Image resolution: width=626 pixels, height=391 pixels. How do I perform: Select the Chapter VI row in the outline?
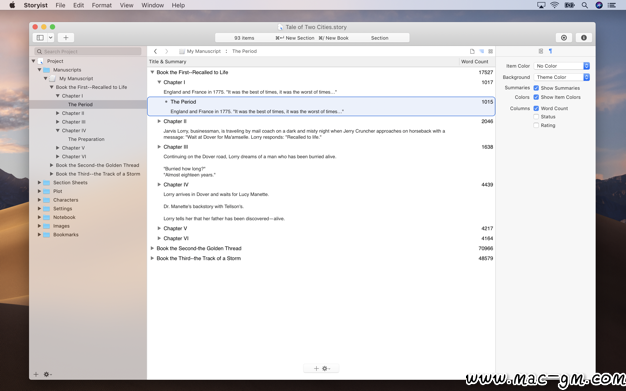click(321, 238)
